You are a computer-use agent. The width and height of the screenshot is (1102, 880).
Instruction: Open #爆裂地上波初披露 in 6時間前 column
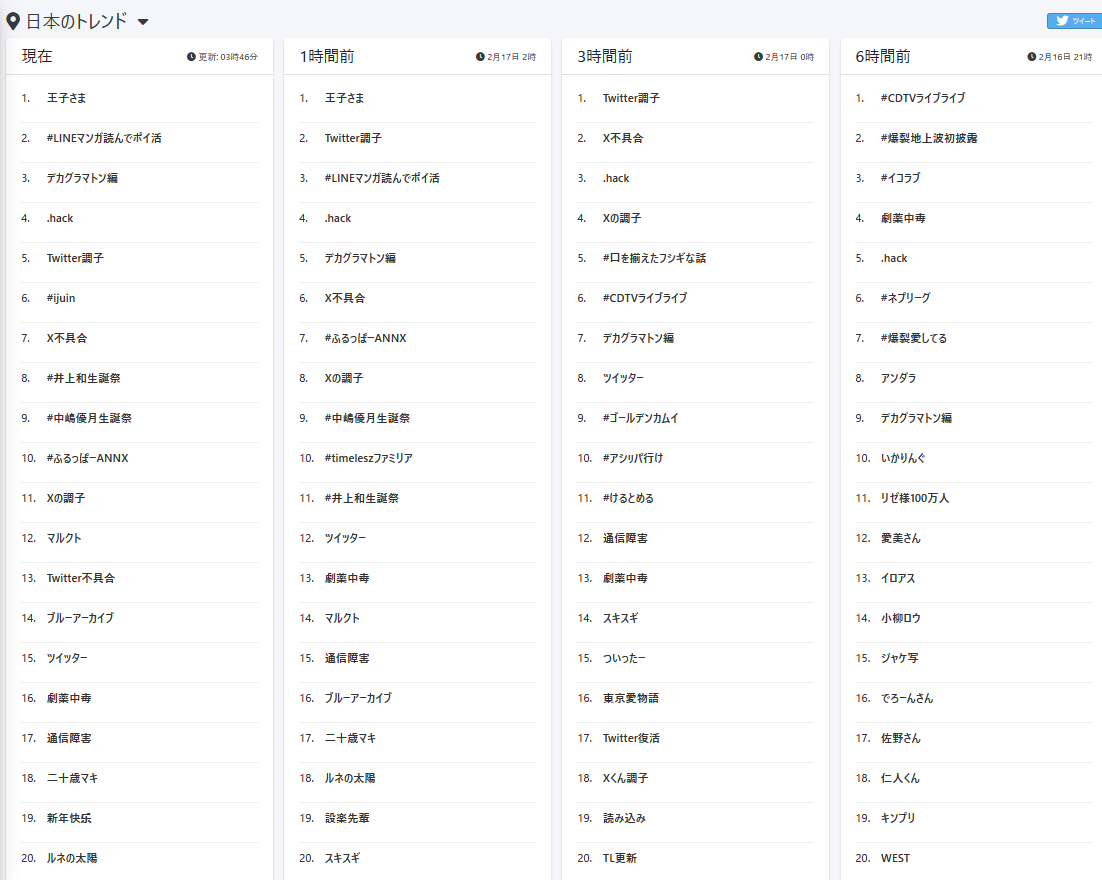coord(929,138)
